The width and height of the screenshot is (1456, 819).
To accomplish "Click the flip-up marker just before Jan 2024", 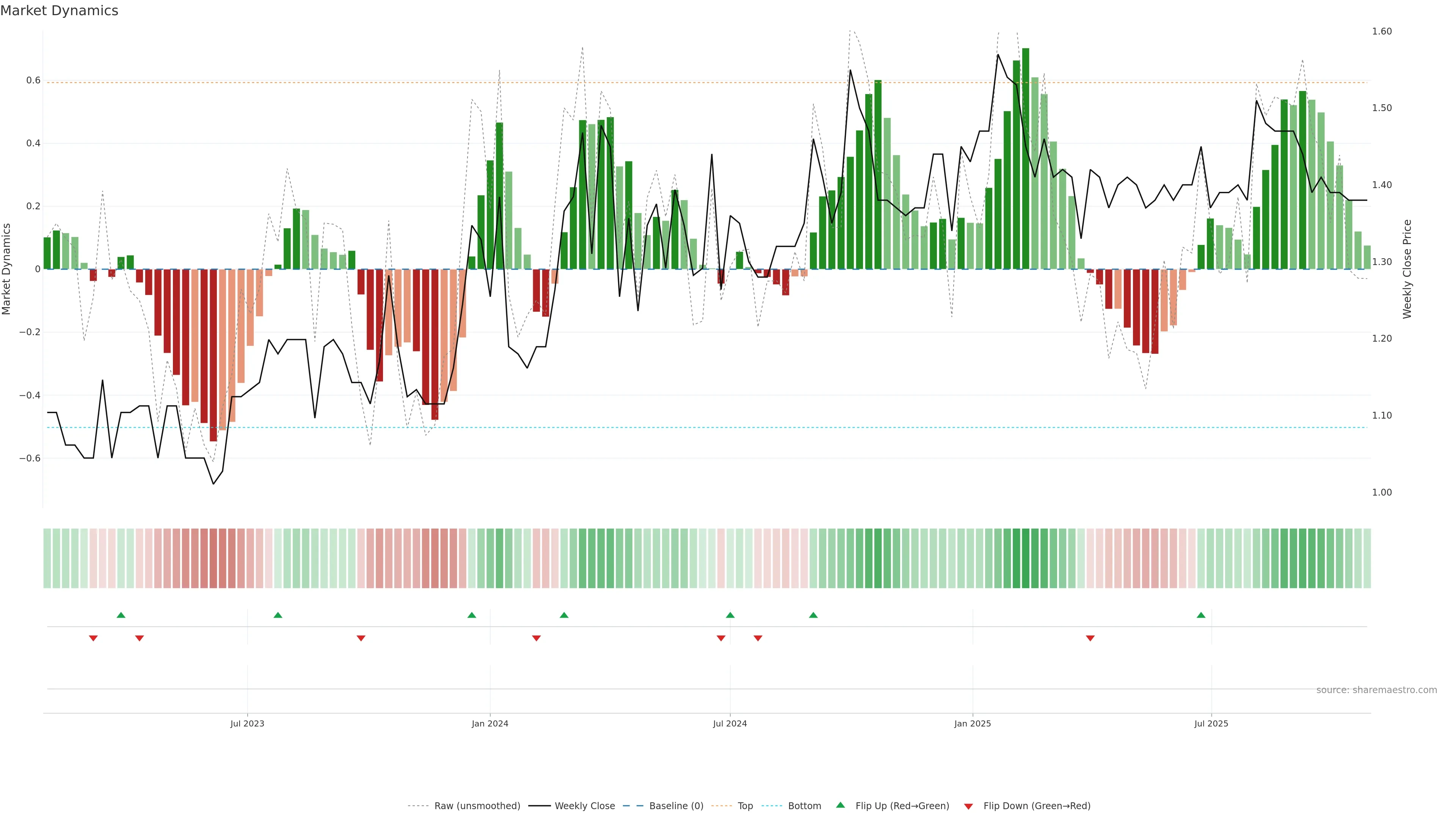I will click(472, 615).
